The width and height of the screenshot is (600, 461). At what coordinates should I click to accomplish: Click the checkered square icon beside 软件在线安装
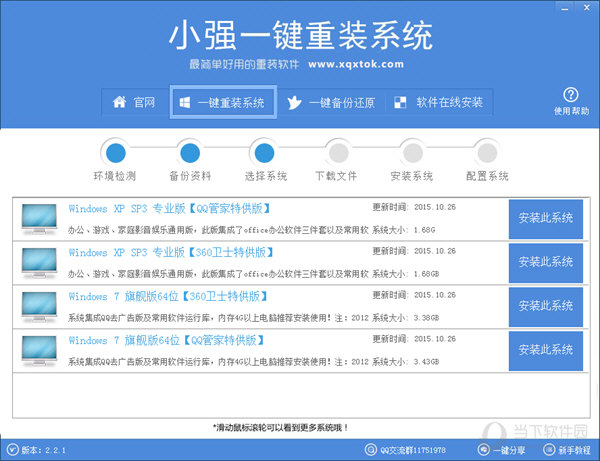pyautogui.click(x=400, y=103)
